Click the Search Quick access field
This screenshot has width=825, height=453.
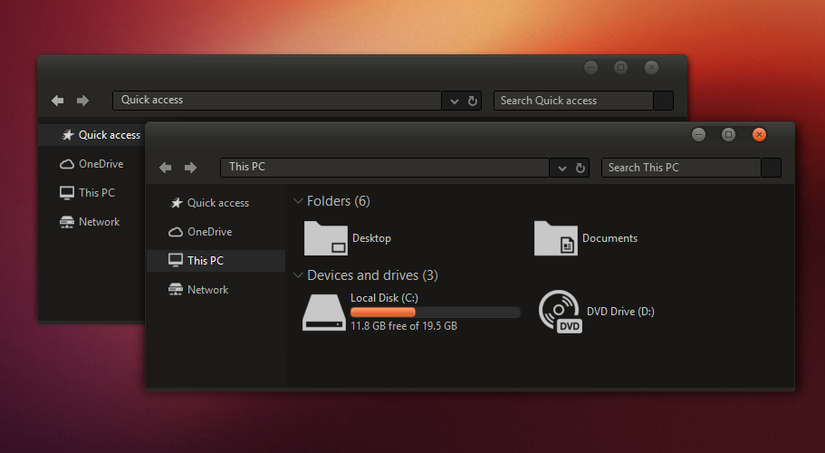574,101
